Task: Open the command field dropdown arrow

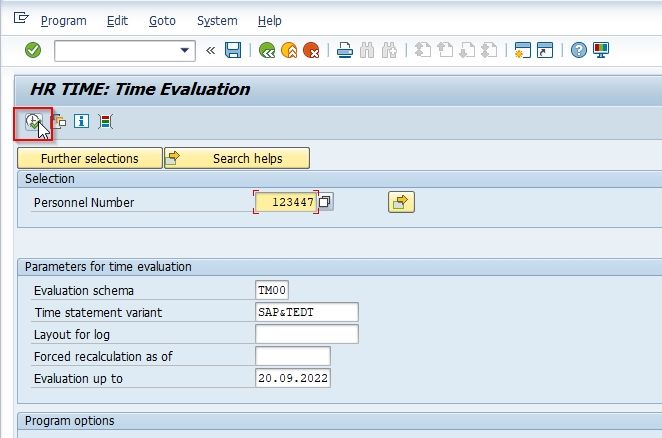Action: tap(184, 50)
